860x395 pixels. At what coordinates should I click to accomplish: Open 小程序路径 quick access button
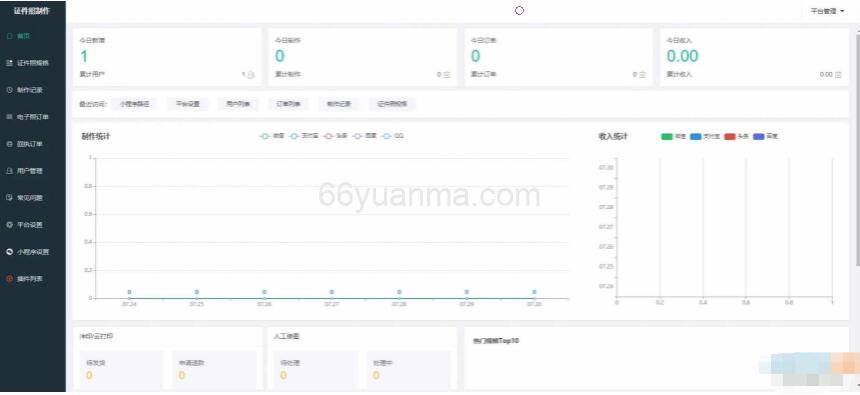point(134,104)
